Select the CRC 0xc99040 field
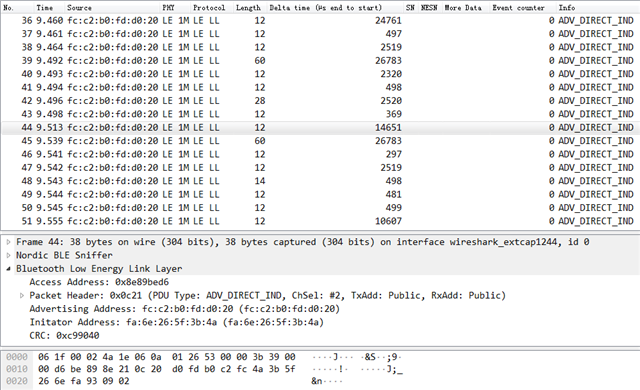This screenshot has width=640, height=390. click(64, 336)
